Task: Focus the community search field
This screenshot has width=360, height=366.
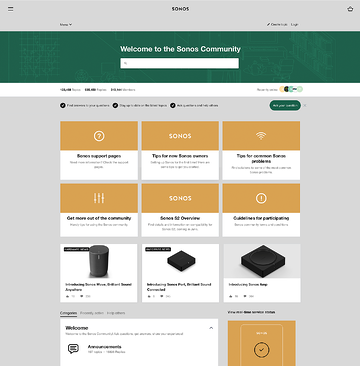Action: 180,63
